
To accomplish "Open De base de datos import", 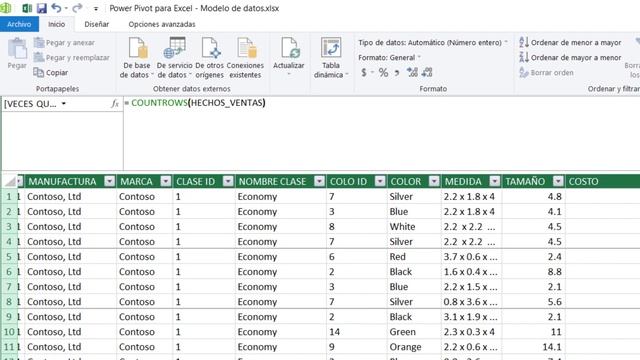I will click(137, 57).
